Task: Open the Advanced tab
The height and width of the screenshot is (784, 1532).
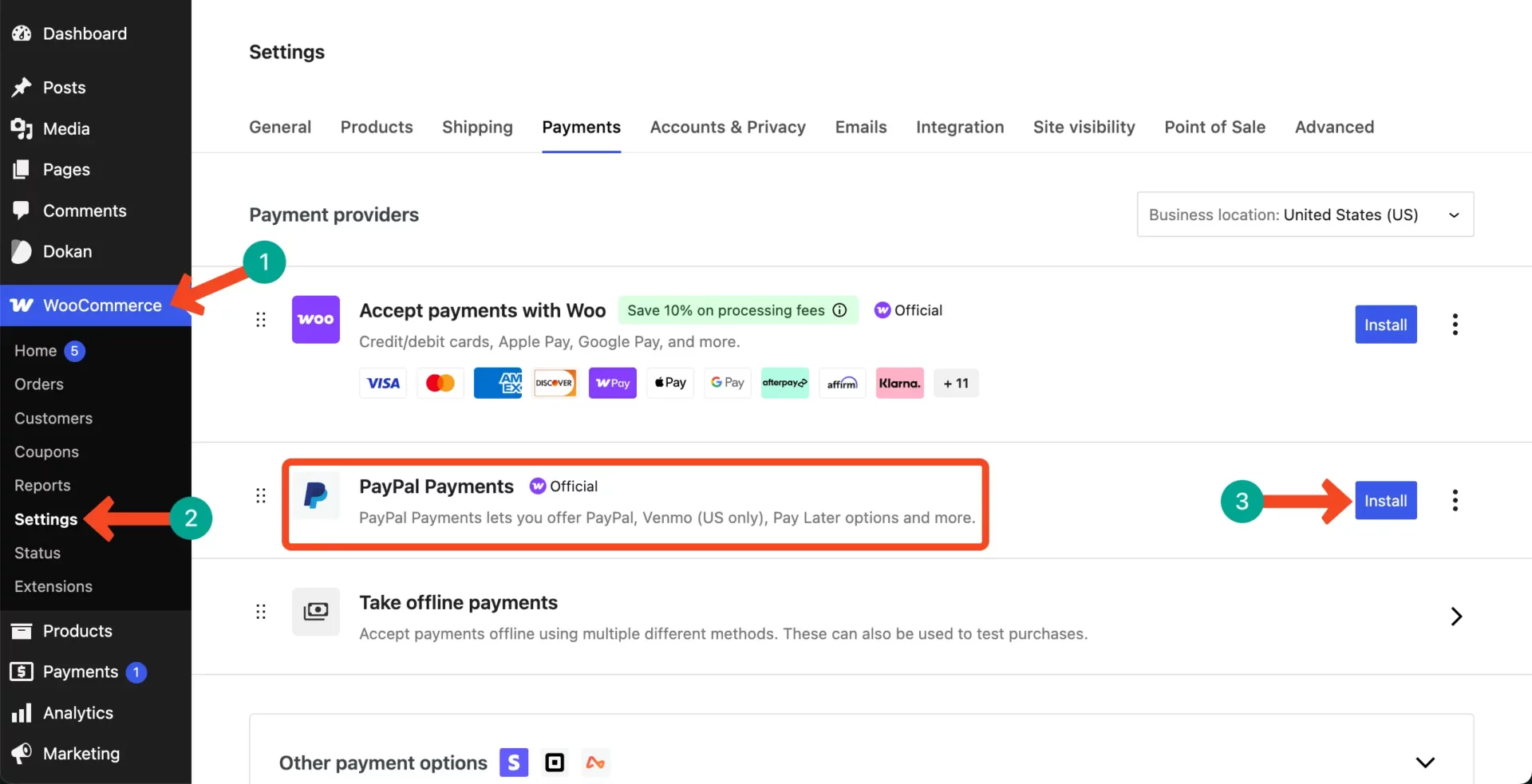Action: pyautogui.click(x=1335, y=127)
